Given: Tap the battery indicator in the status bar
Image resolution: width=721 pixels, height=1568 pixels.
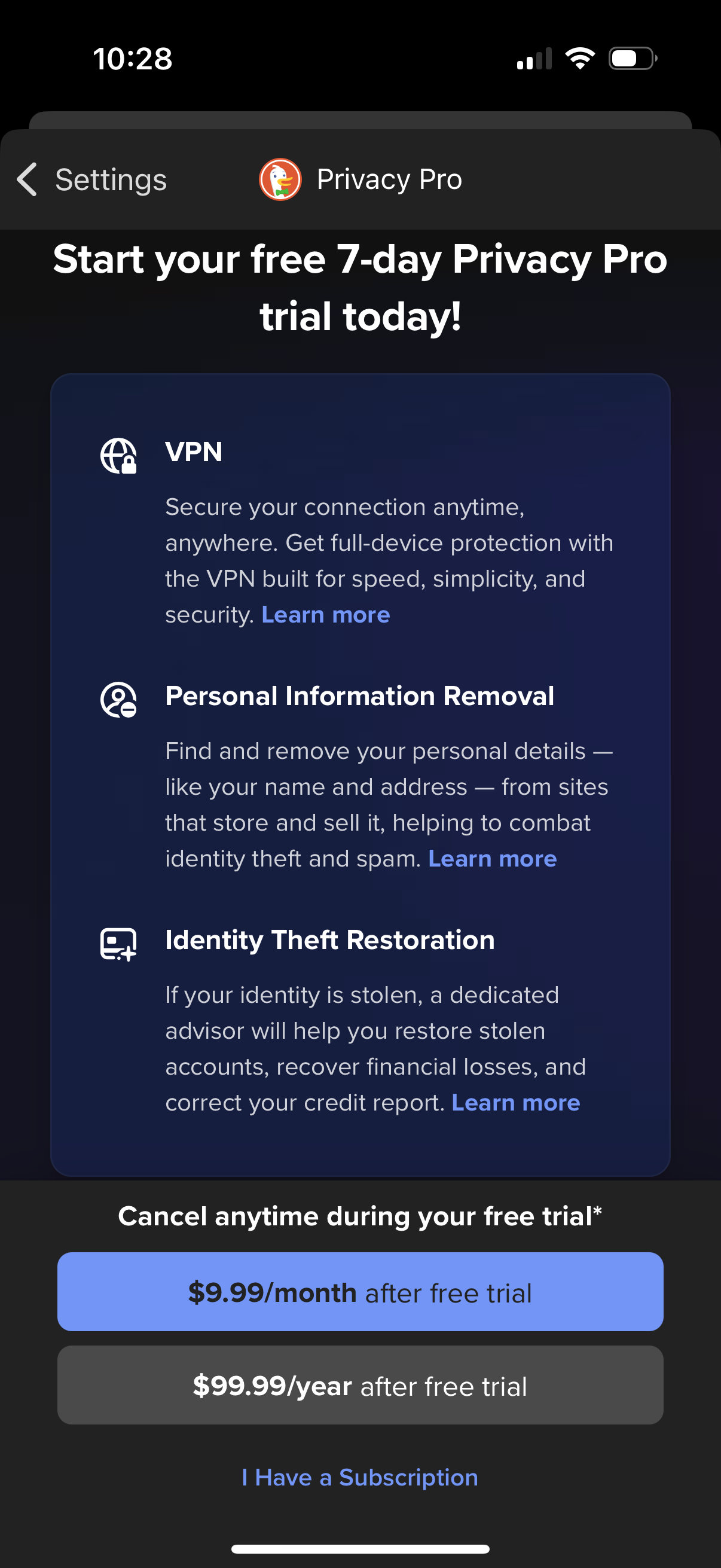Looking at the screenshot, I should [x=630, y=57].
